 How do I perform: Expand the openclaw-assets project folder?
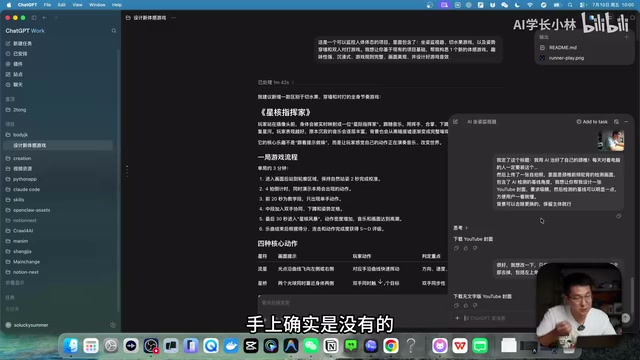click(x=31, y=210)
